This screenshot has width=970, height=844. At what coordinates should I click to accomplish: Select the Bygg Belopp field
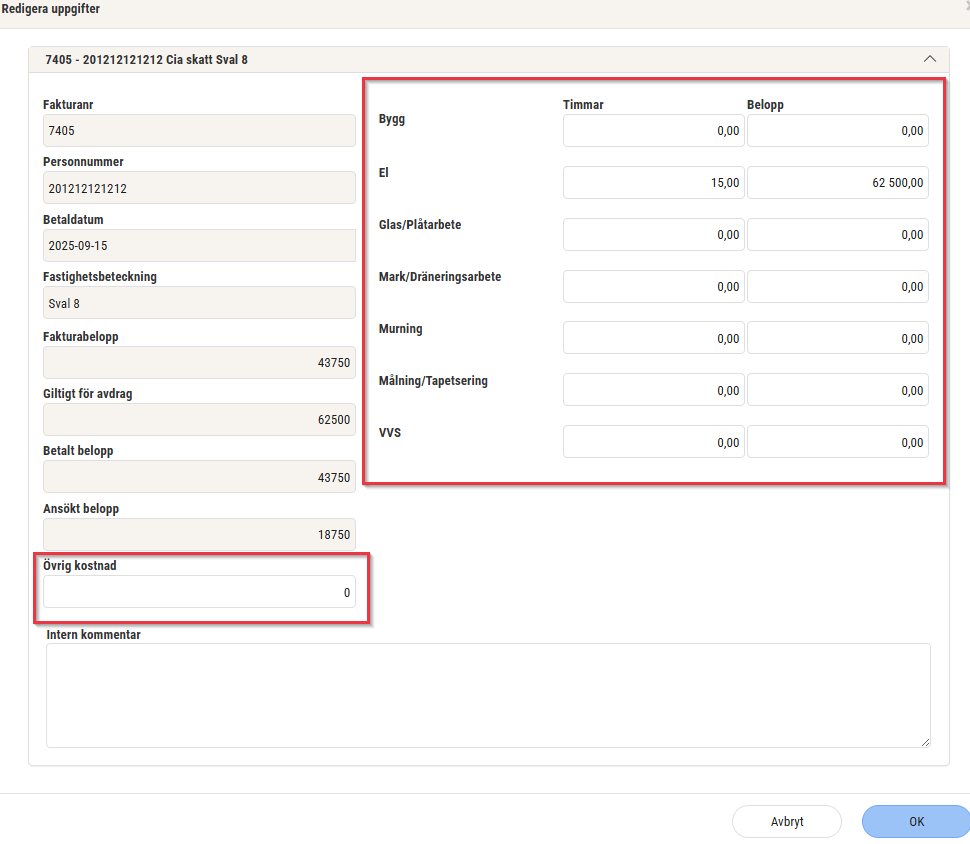tap(837, 131)
